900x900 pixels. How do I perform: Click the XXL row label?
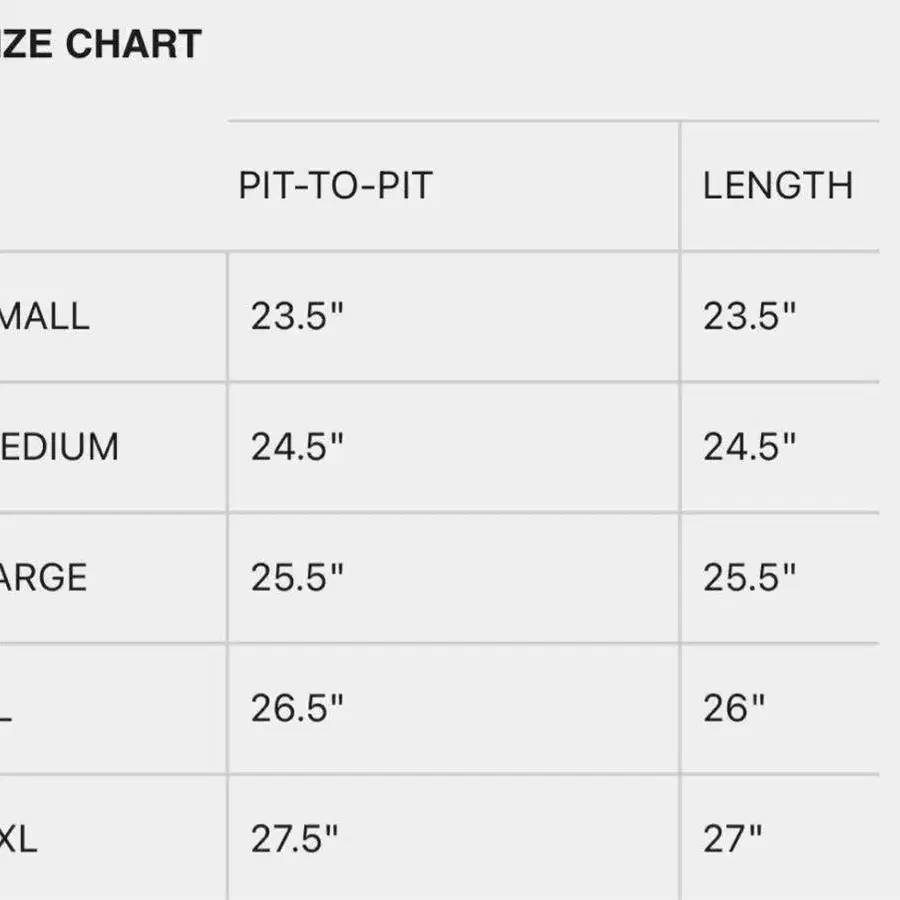18,839
